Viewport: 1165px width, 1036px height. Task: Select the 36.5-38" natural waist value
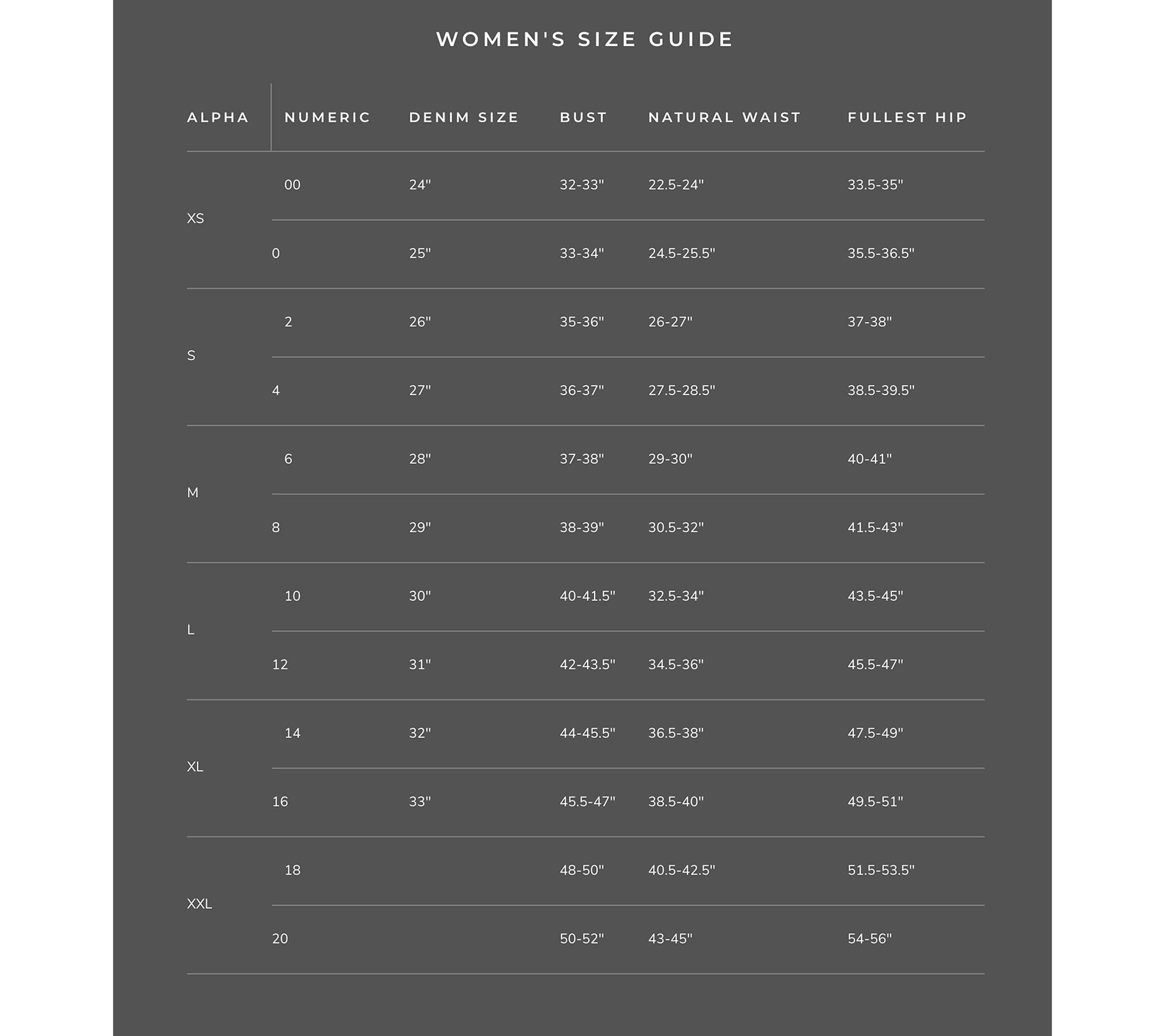[x=676, y=733]
